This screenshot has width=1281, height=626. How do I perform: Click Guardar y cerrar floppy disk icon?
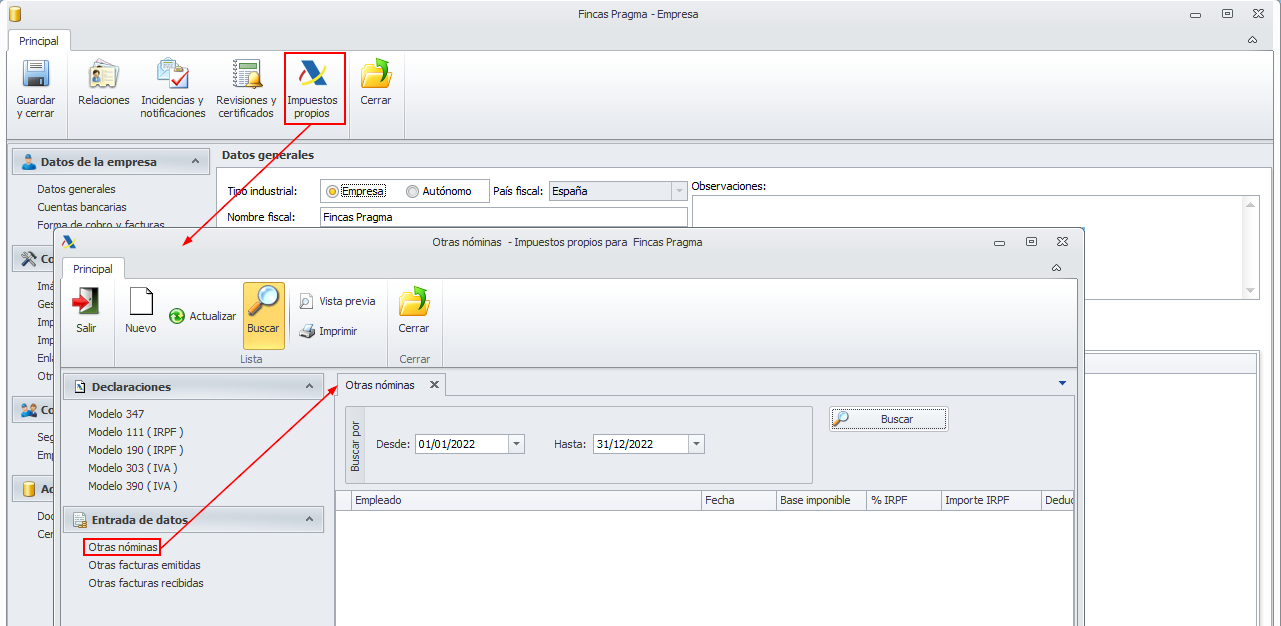(x=36, y=73)
